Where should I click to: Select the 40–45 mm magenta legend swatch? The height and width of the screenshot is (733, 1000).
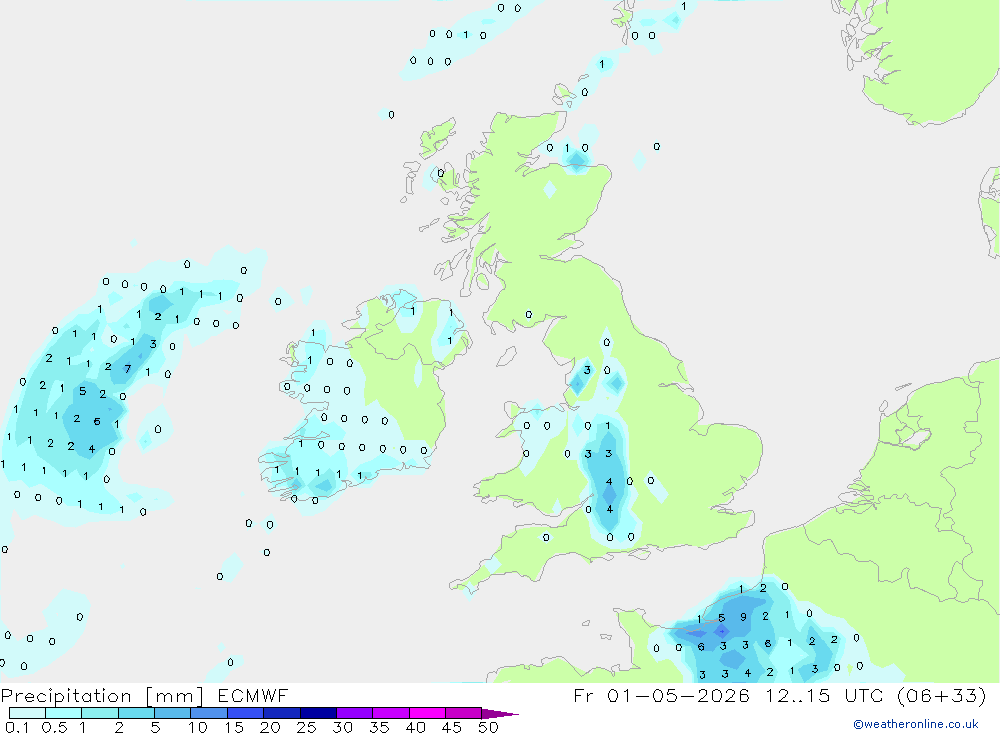tap(427, 713)
